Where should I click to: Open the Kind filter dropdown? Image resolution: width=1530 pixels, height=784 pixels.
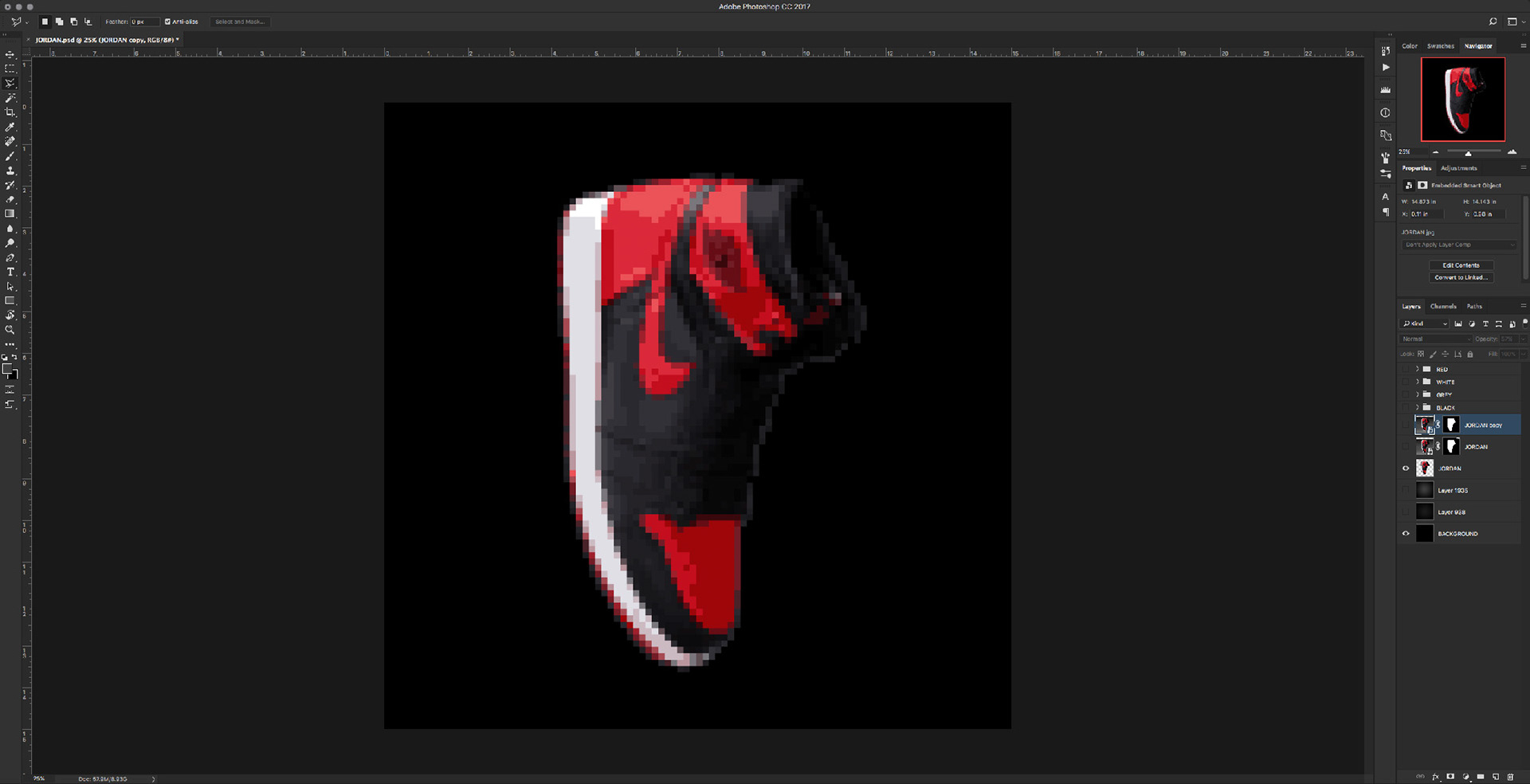[1425, 323]
